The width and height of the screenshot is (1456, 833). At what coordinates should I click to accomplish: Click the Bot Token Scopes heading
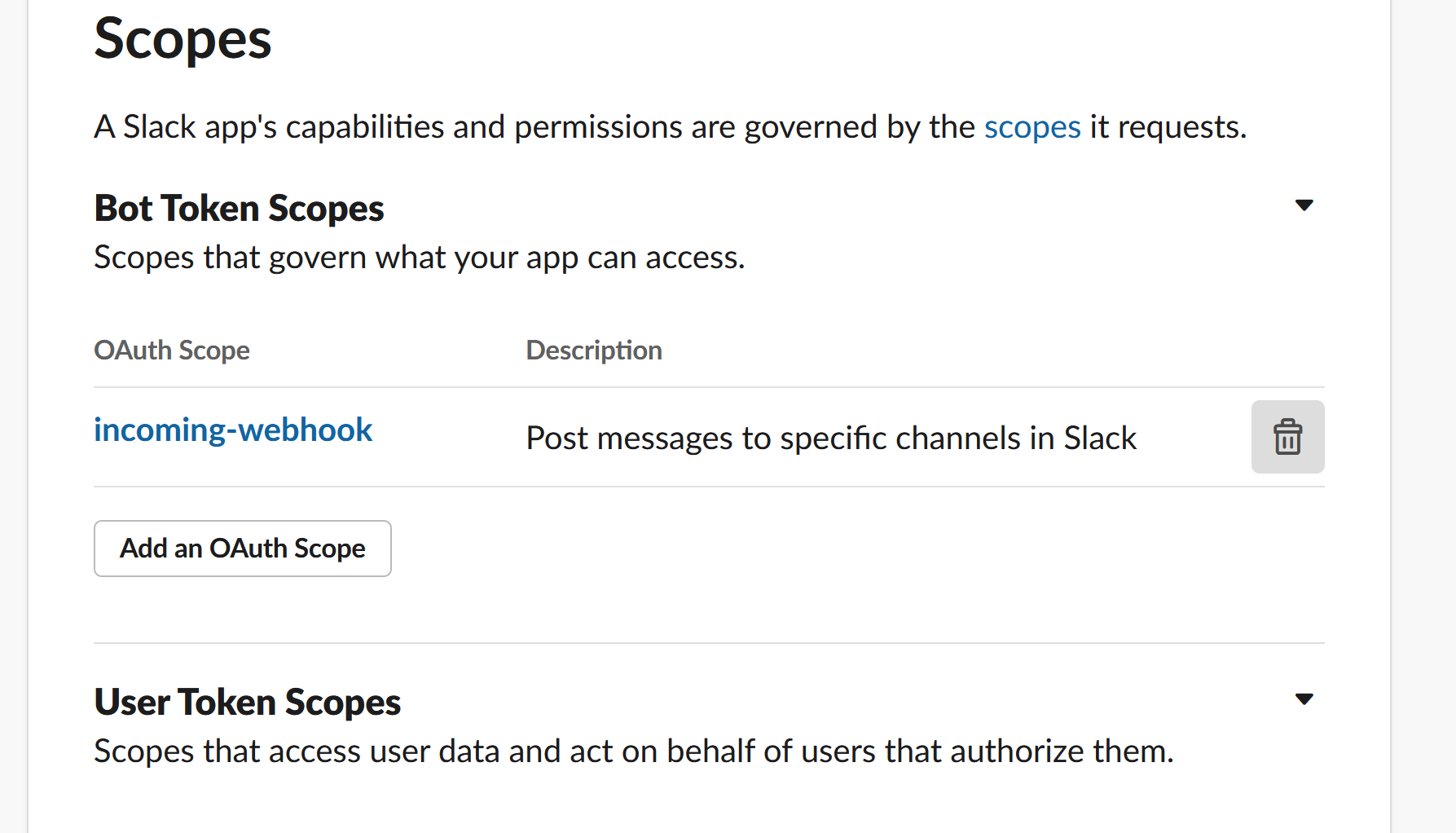click(239, 209)
